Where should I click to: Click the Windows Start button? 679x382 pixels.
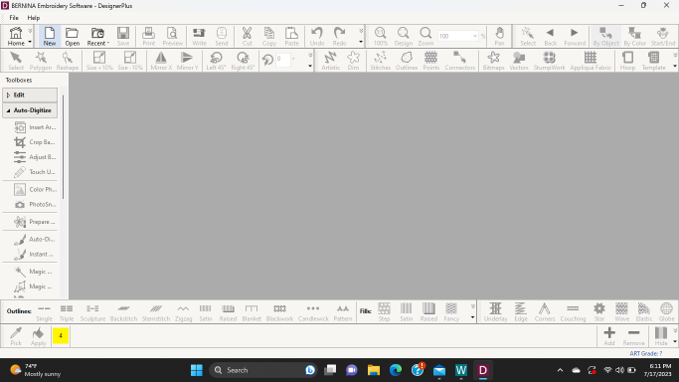click(x=197, y=370)
